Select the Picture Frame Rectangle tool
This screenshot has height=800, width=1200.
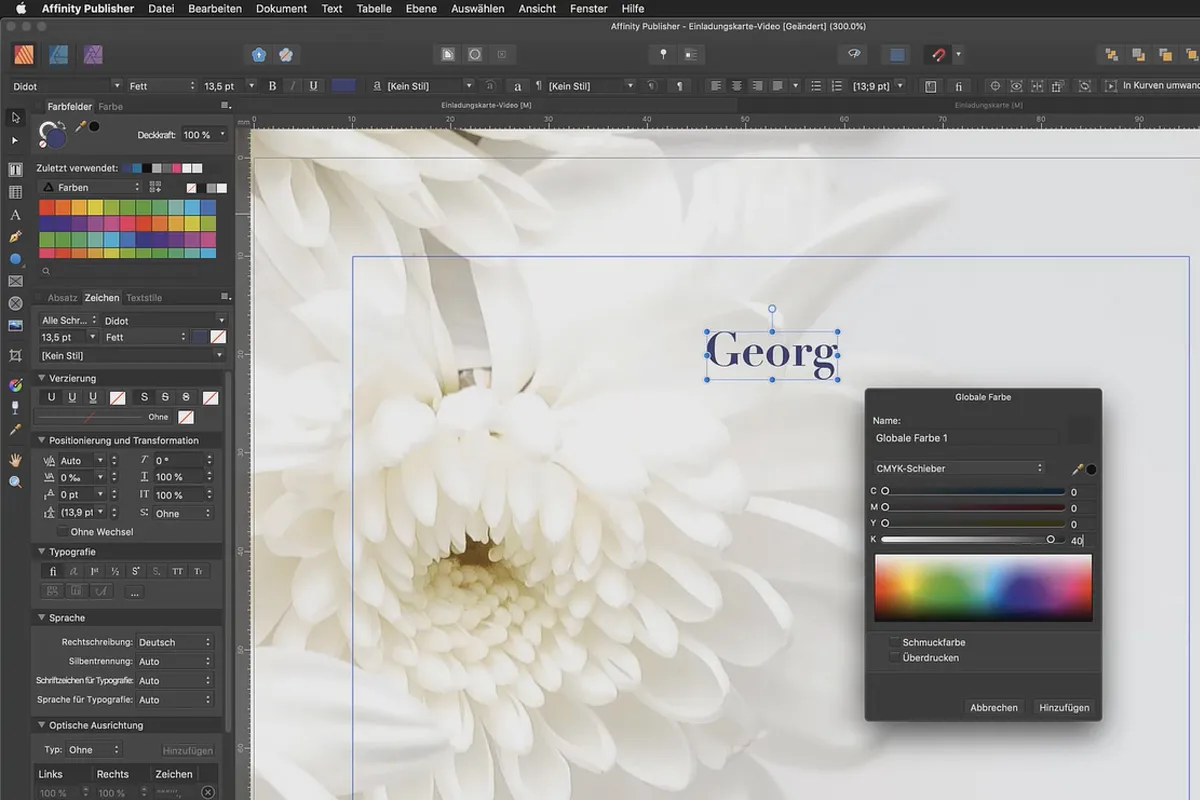15,281
